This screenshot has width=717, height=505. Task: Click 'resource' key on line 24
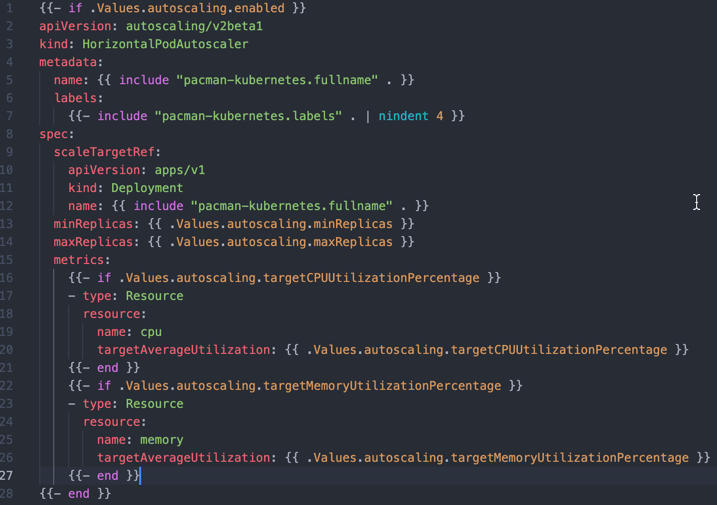pos(111,422)
